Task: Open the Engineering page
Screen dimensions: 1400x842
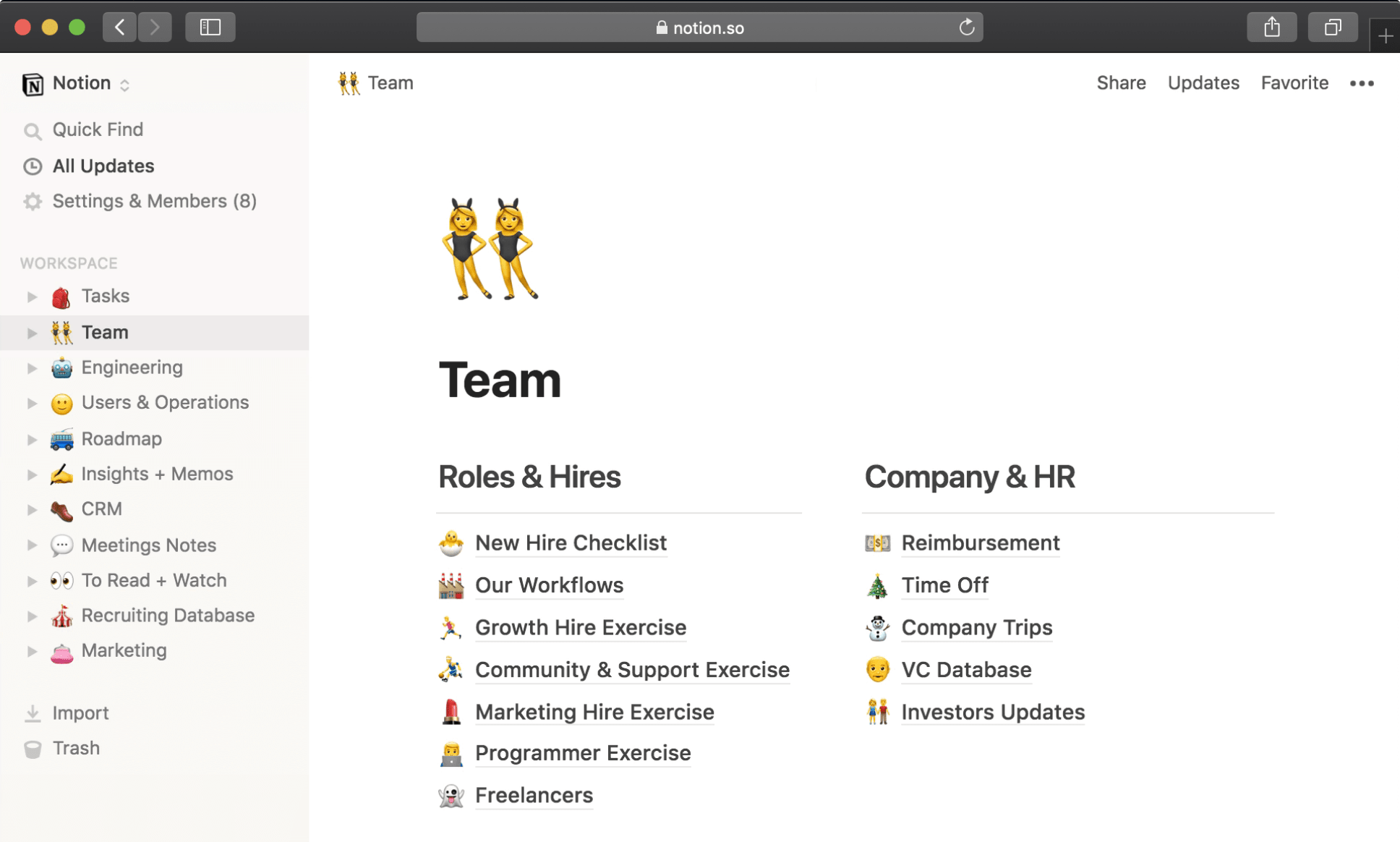Action: (x=132, y=367)
